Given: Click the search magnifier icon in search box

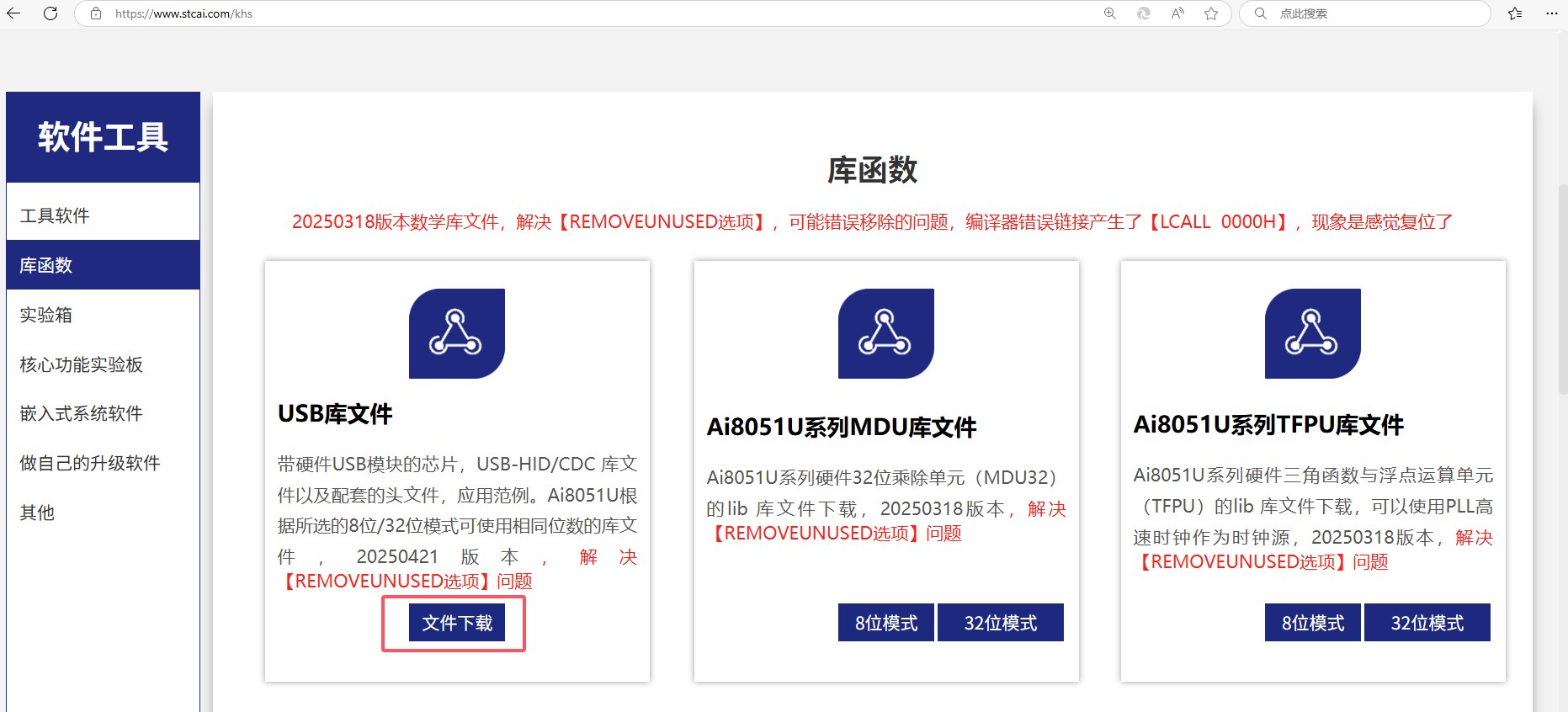Looking at the screenshot, I should pos(1260,13).
